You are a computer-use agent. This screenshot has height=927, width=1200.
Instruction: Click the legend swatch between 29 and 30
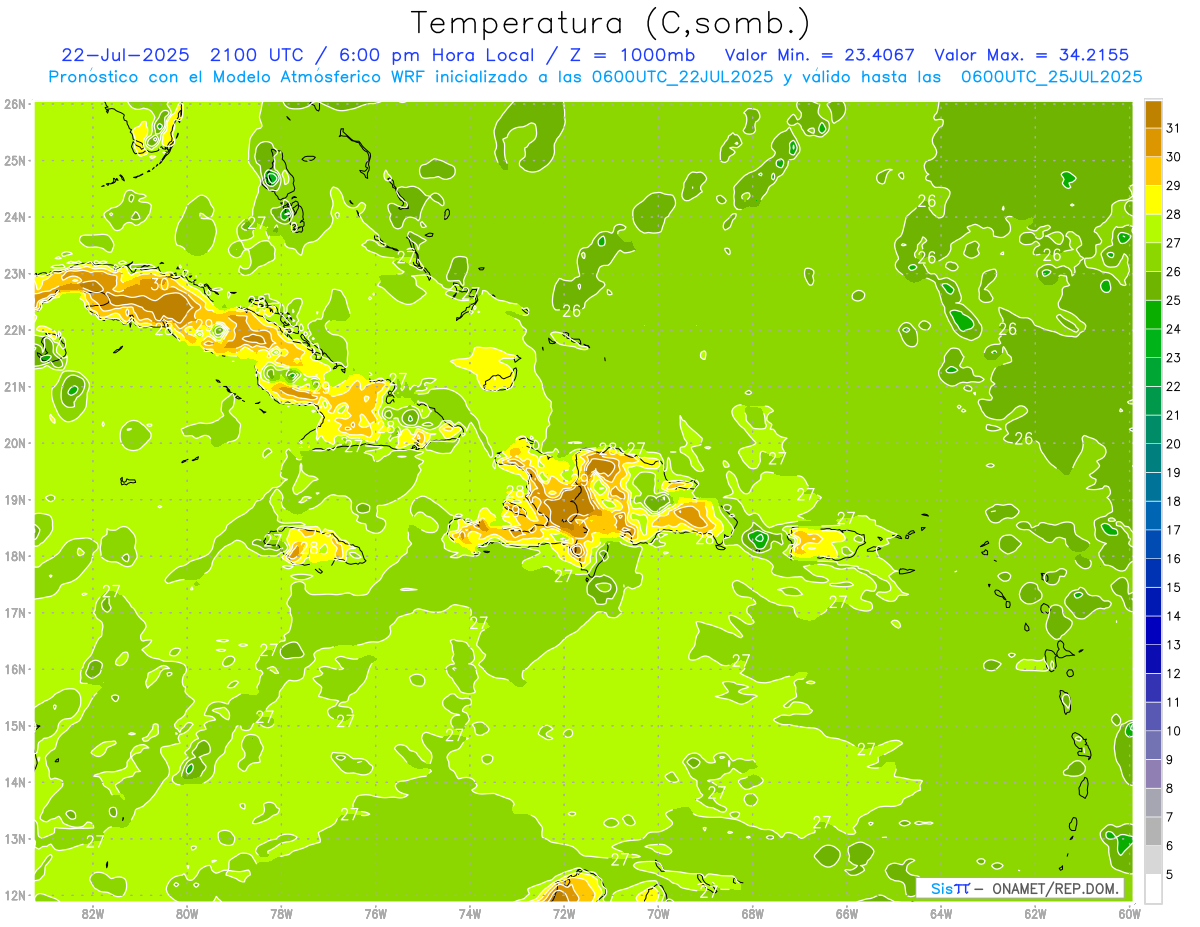(x=1154, y=171)
